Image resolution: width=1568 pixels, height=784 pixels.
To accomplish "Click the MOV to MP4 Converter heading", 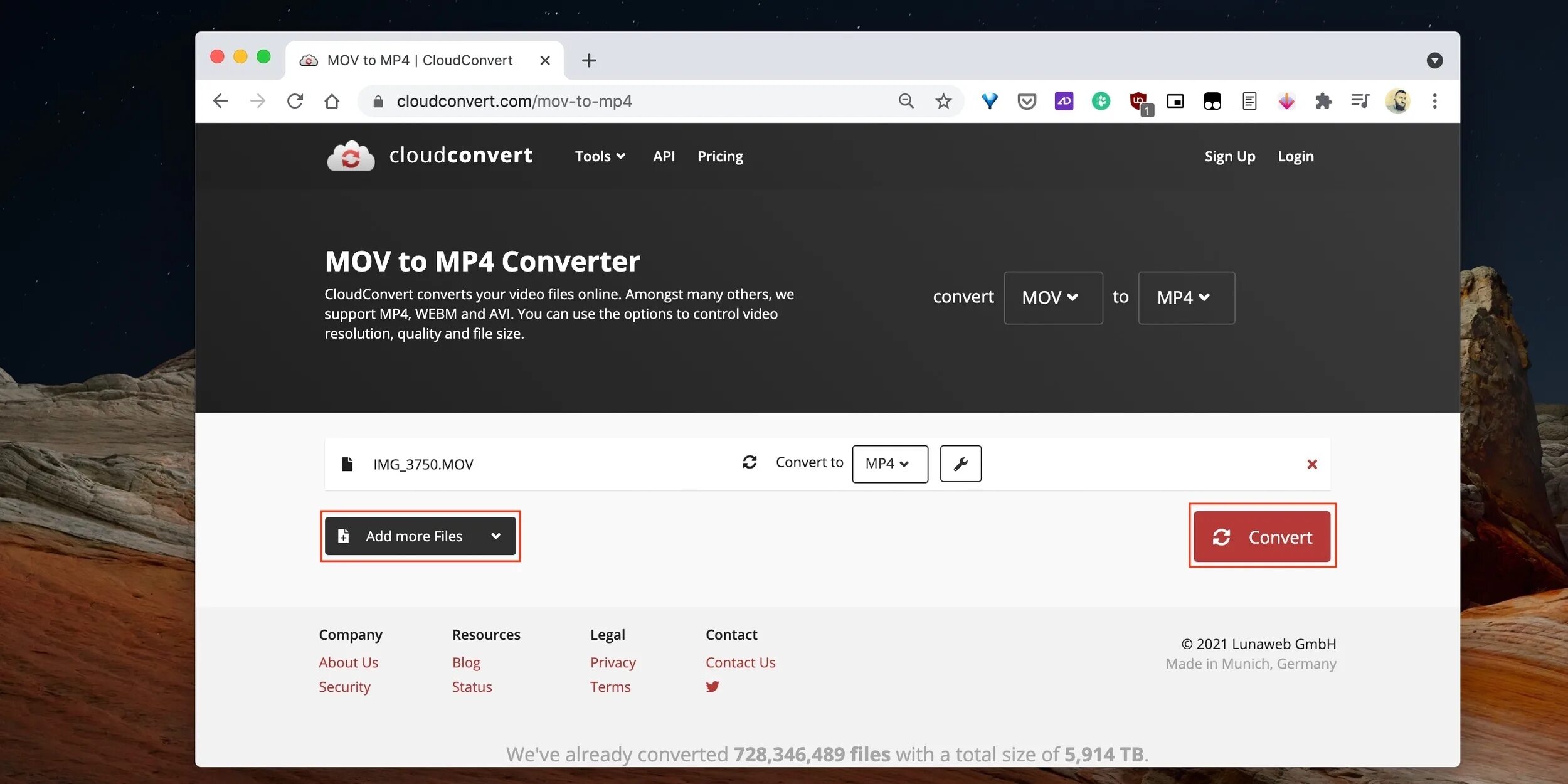I will tap(482, 261).
